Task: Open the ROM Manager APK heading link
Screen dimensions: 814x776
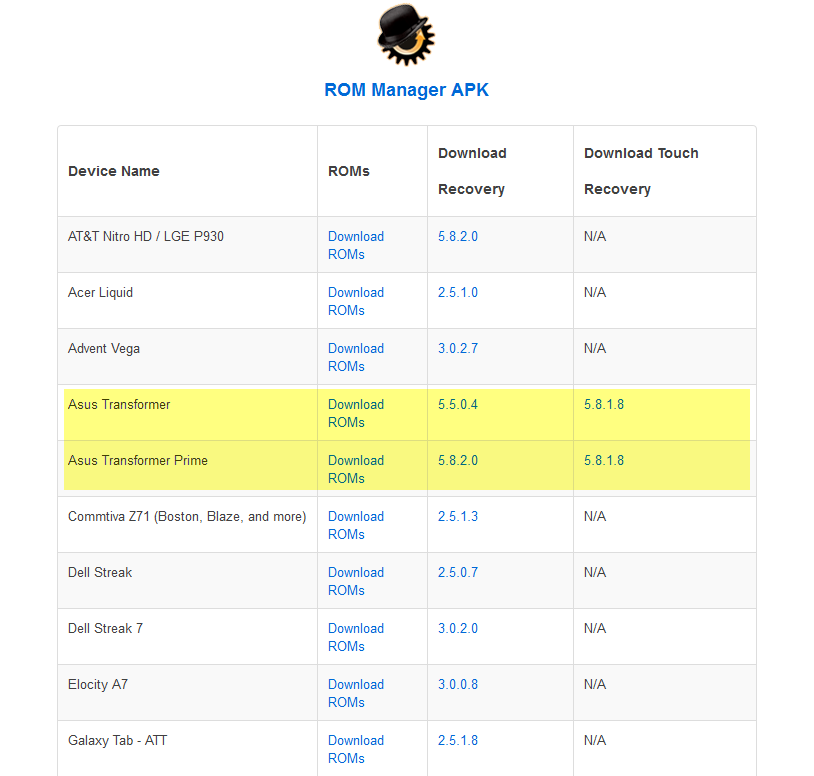Action: (406, 90)
